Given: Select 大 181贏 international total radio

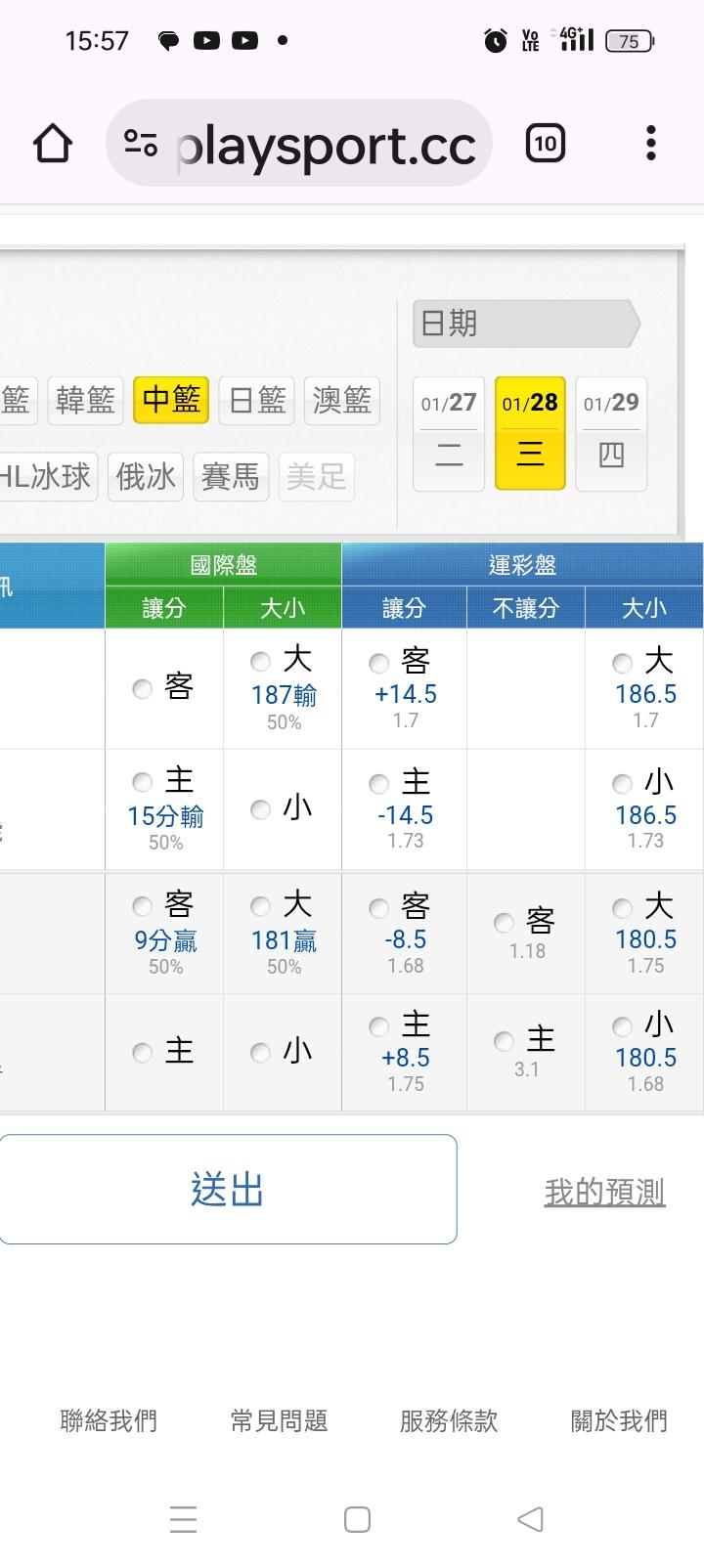Looking at the screenshot, I should pos(261,907).
